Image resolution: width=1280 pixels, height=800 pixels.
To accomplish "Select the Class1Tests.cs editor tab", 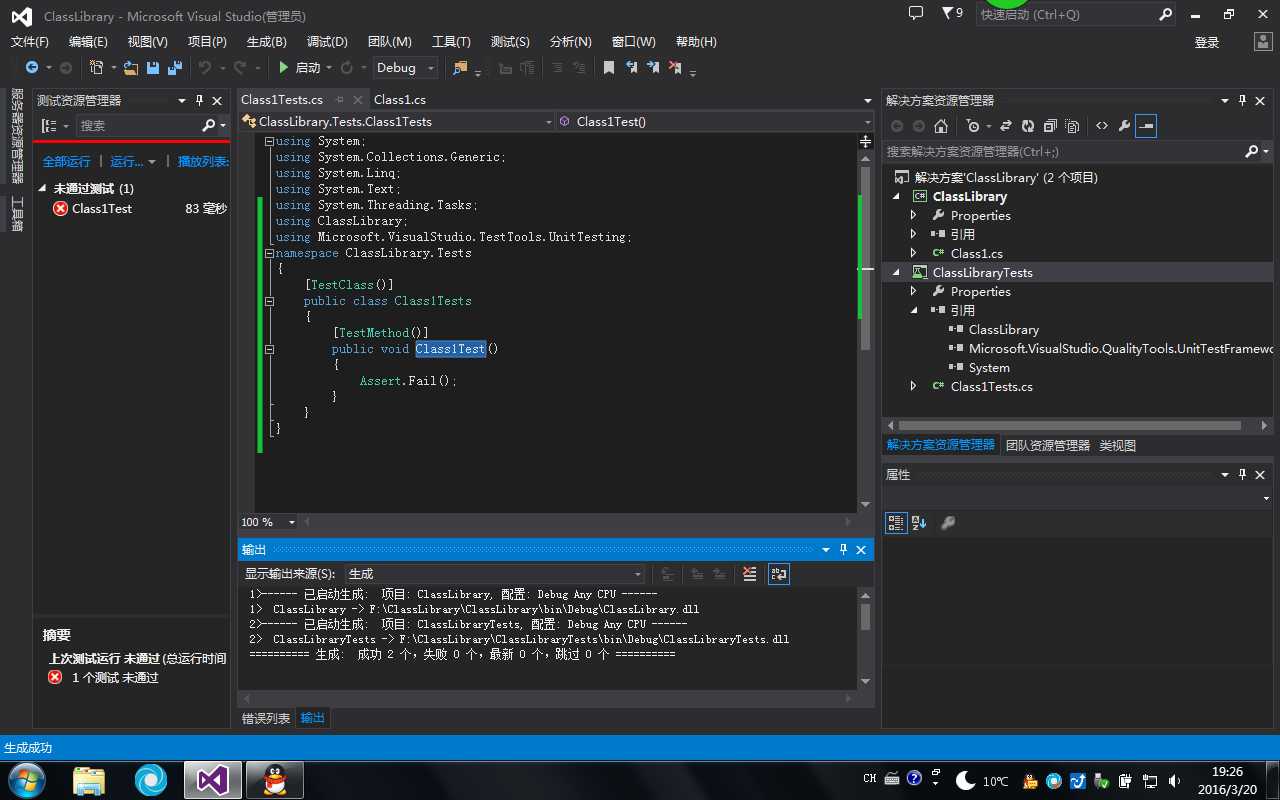I will click(x=282, y=99).
